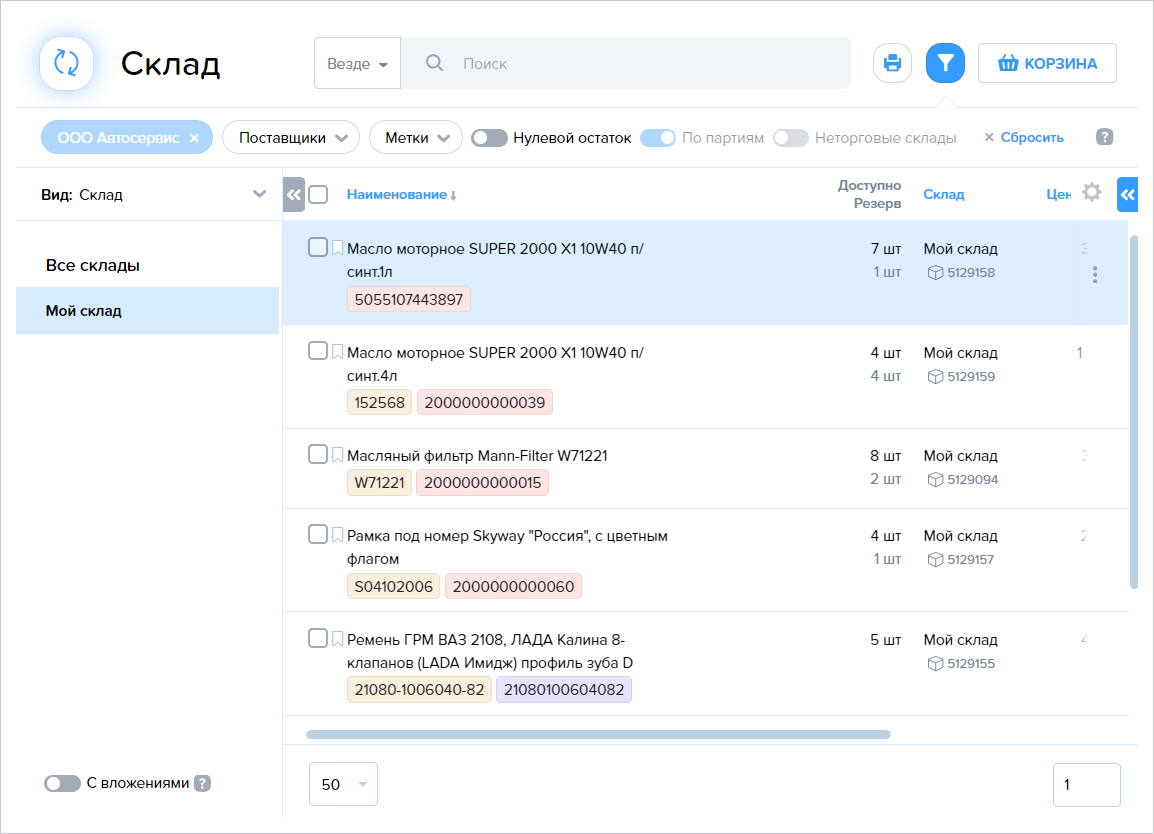Viewport: 1154px width, 834px height.
Task: Click box icon next to batch 5129159
Action: [x=935, y=377]
